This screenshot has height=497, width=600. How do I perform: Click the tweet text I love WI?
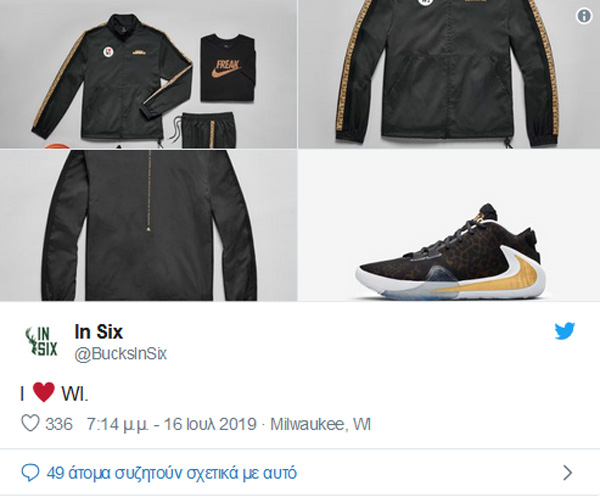point(54,393)
